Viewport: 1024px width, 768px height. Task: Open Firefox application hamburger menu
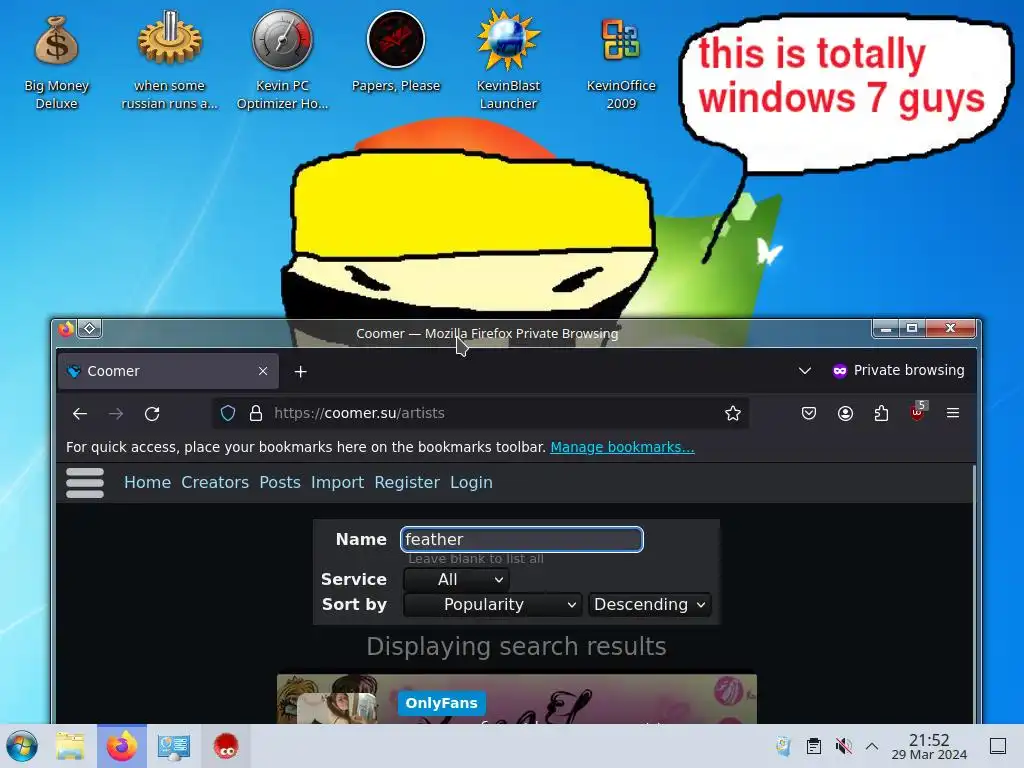(953, 413)
